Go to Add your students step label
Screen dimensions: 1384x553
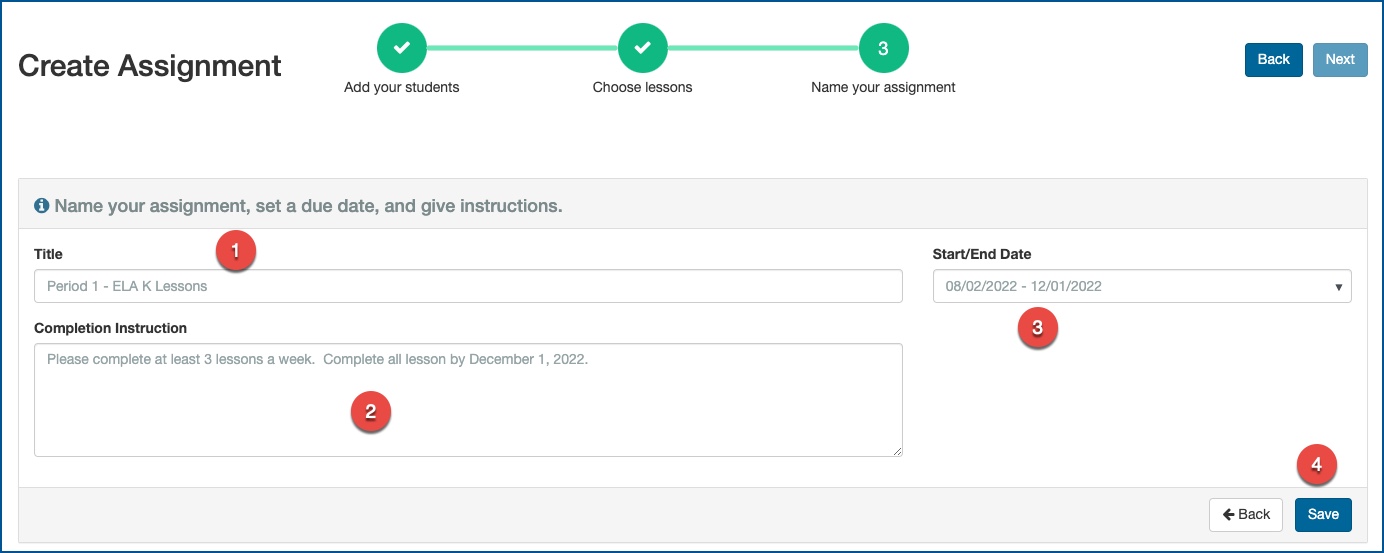[402, 87]
